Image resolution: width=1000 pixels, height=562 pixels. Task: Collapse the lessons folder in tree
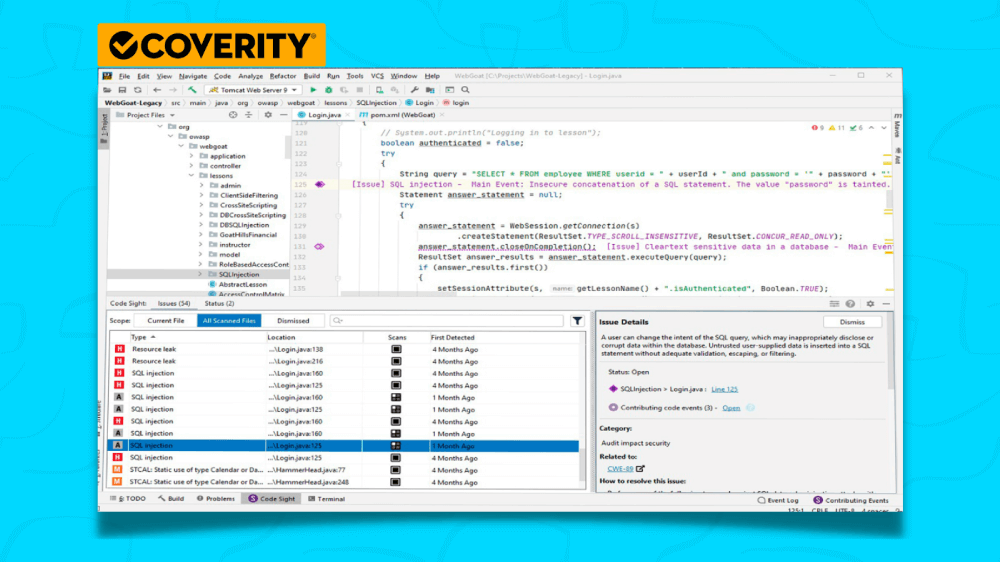pyautogui.click(x=191, y=175)
